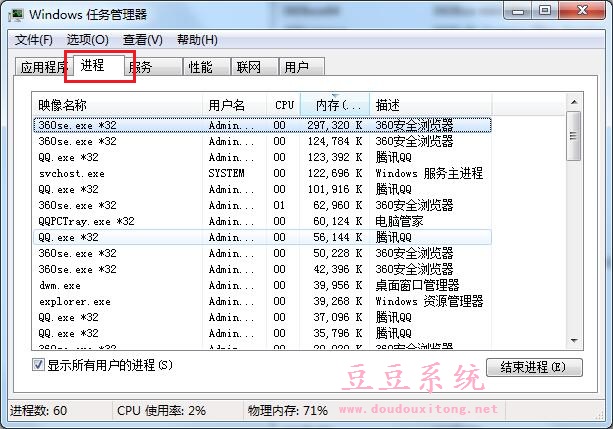Sort by 描述 column header

click(x=430, y=105)
